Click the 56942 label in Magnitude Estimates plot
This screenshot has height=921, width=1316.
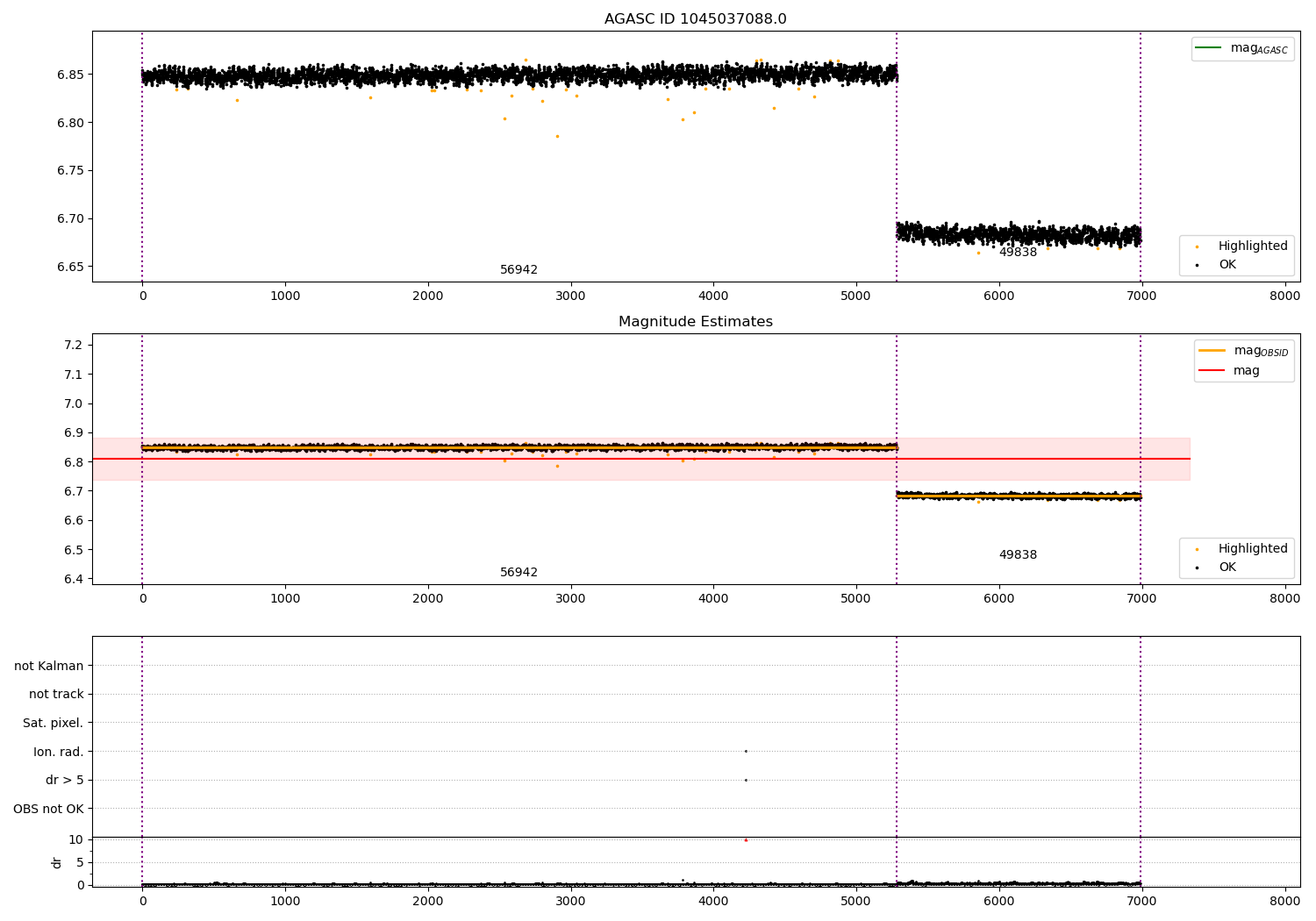point(519,573)
